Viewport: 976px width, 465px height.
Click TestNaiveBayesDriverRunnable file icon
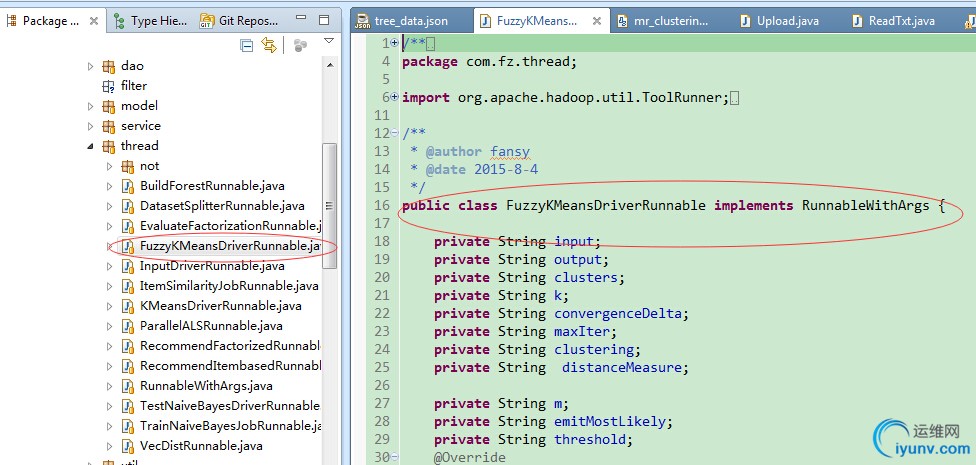pyautogui.click(x=128, y=406)
